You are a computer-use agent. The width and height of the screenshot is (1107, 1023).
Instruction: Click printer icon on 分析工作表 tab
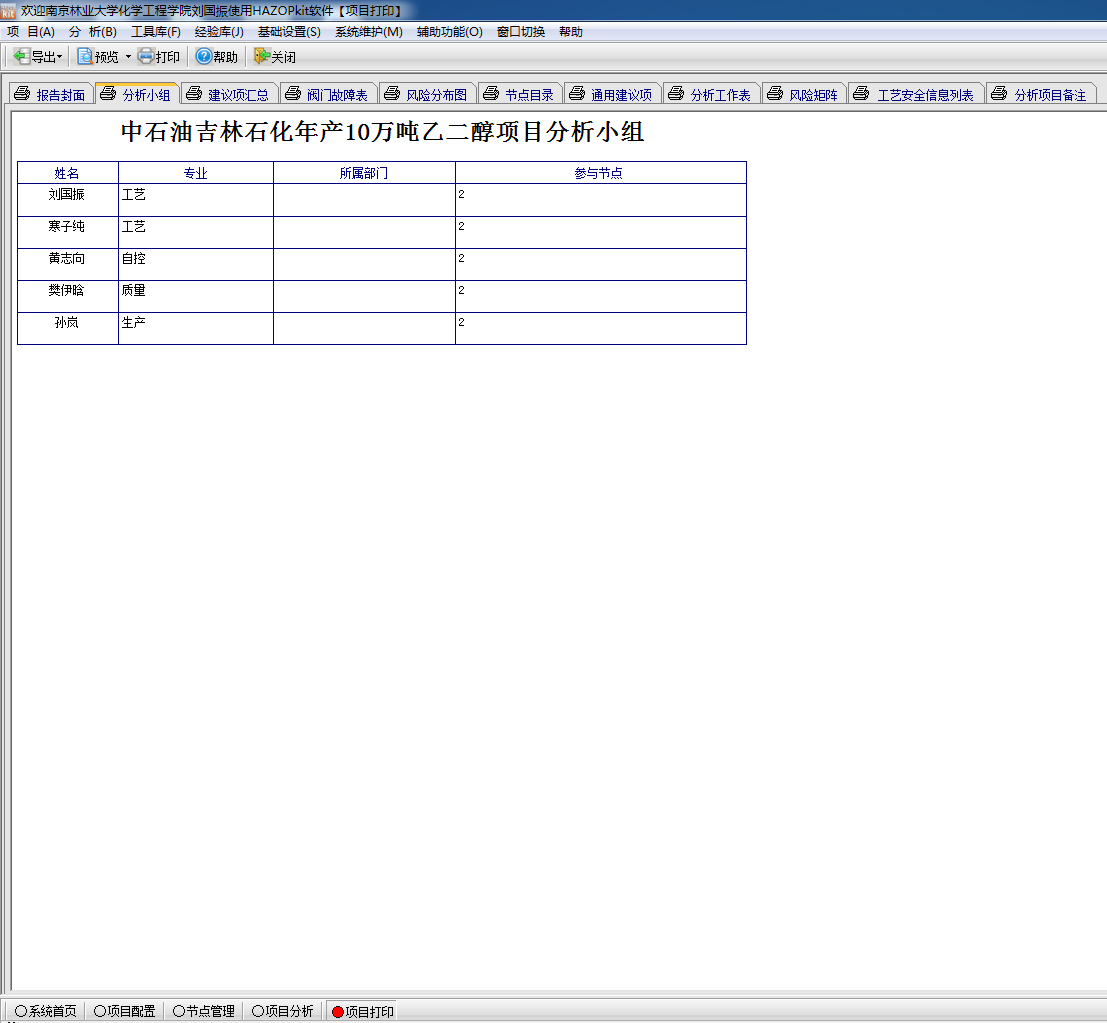676,94
